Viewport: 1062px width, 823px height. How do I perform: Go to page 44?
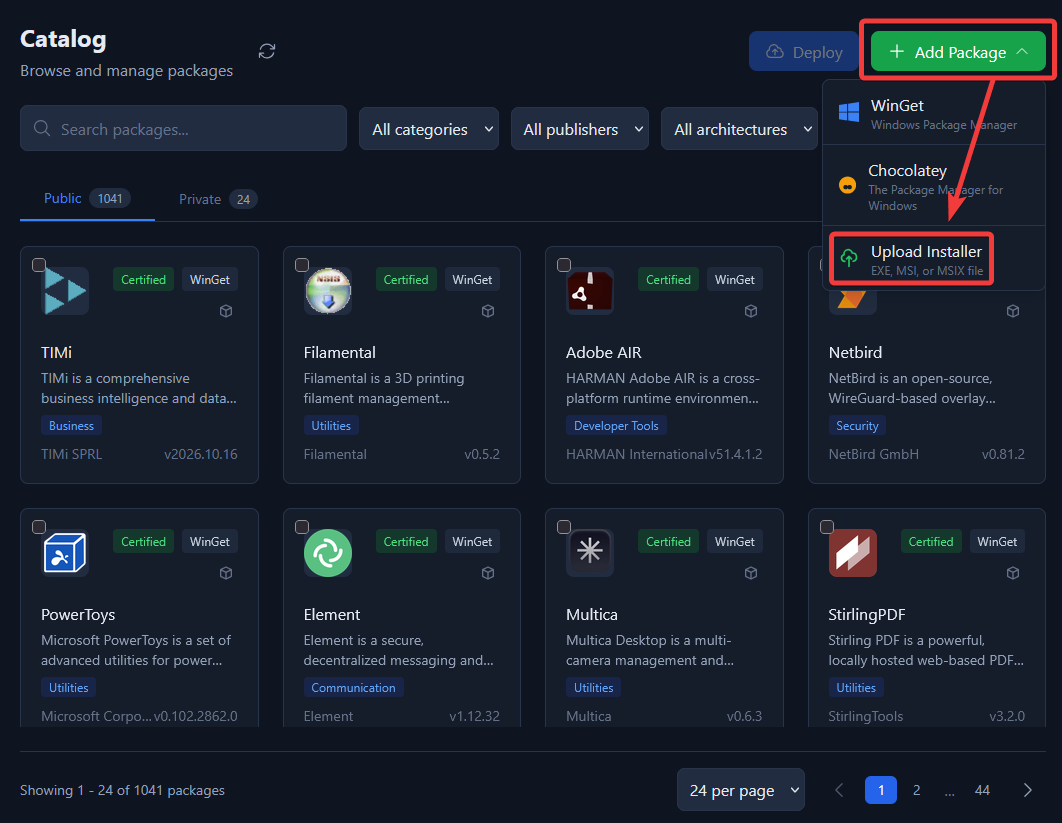coord(982,790)
